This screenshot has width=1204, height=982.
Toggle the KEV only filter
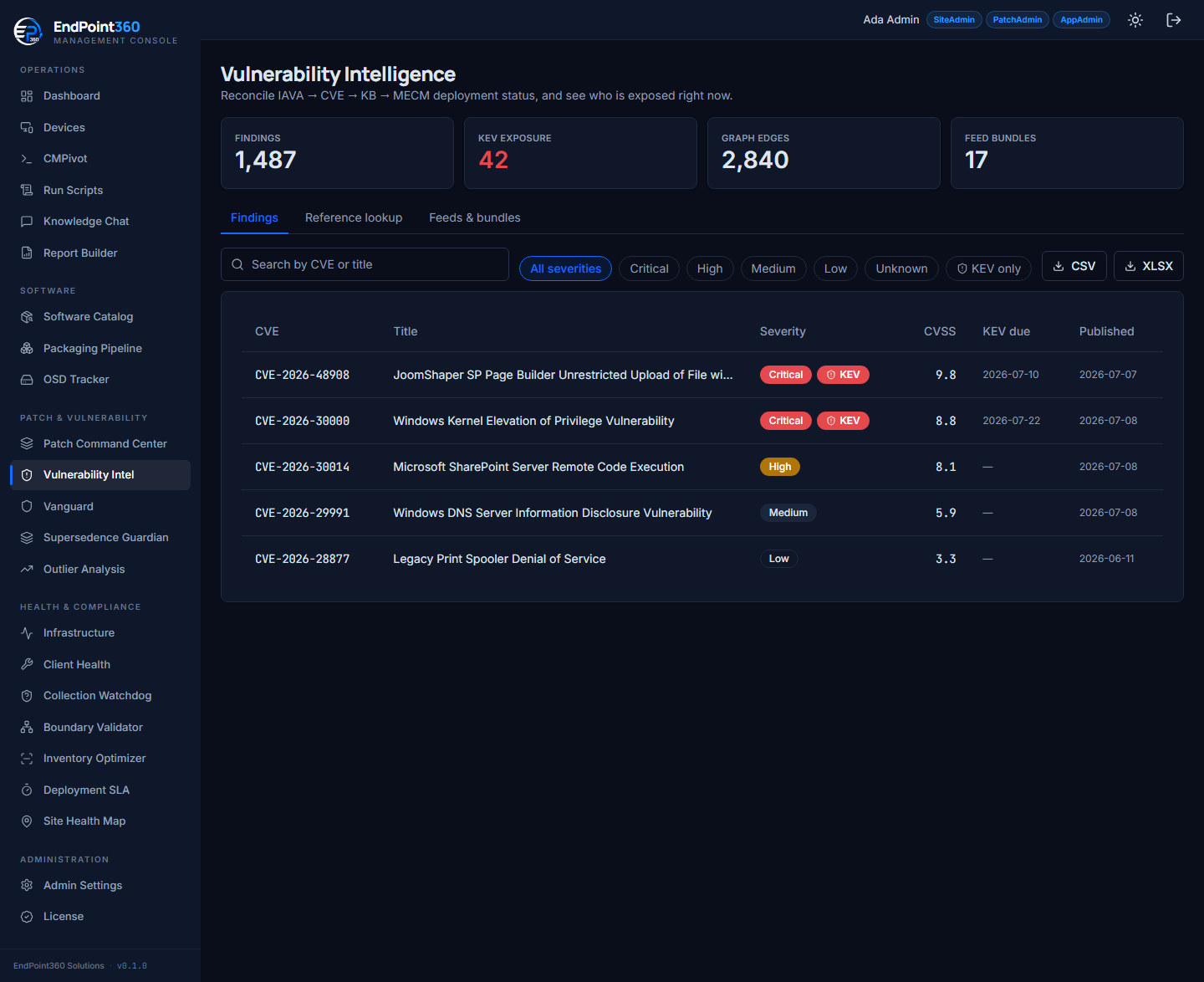click(x=988, y=269)
